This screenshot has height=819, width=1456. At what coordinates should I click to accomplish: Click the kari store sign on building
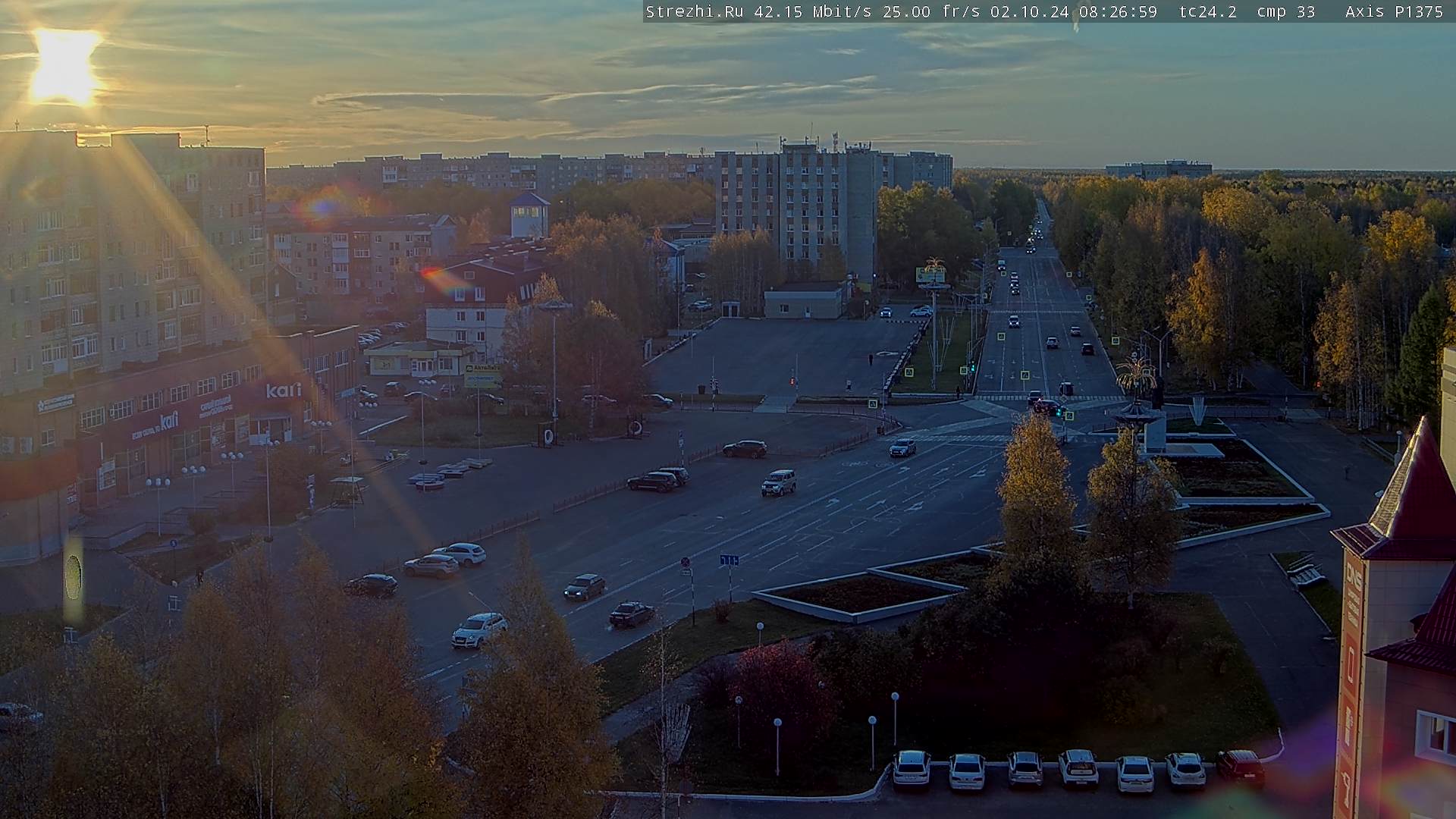(x=283, y=390)
